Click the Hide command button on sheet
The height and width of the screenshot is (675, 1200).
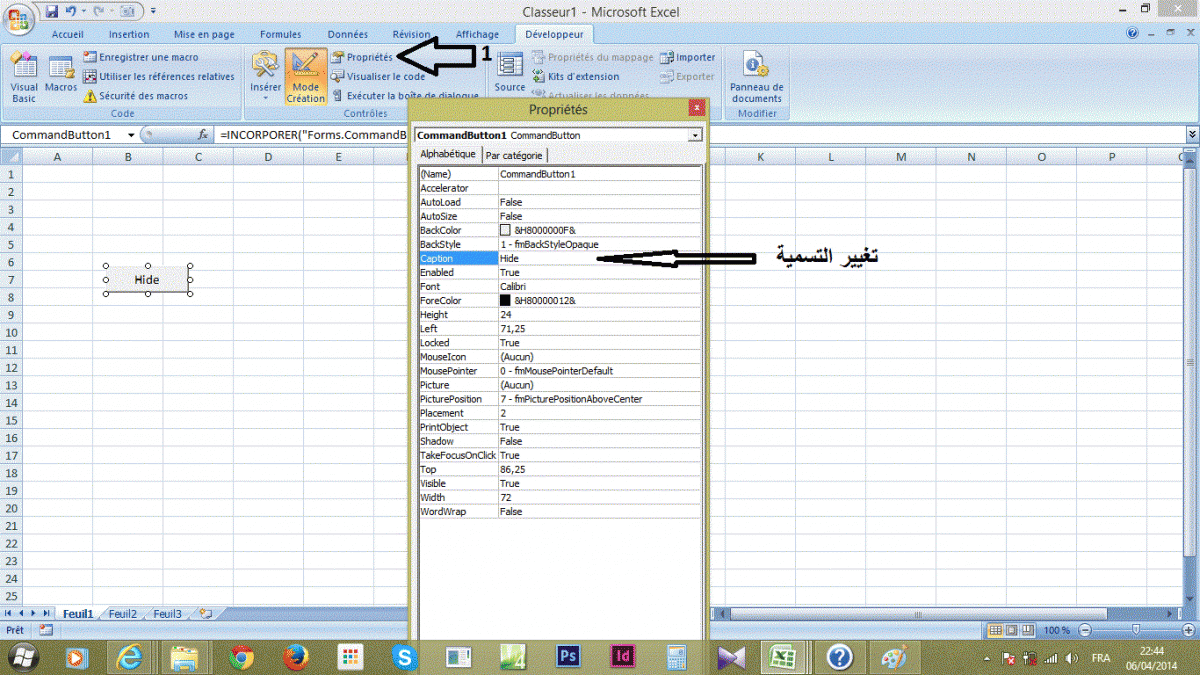[147, 280]
